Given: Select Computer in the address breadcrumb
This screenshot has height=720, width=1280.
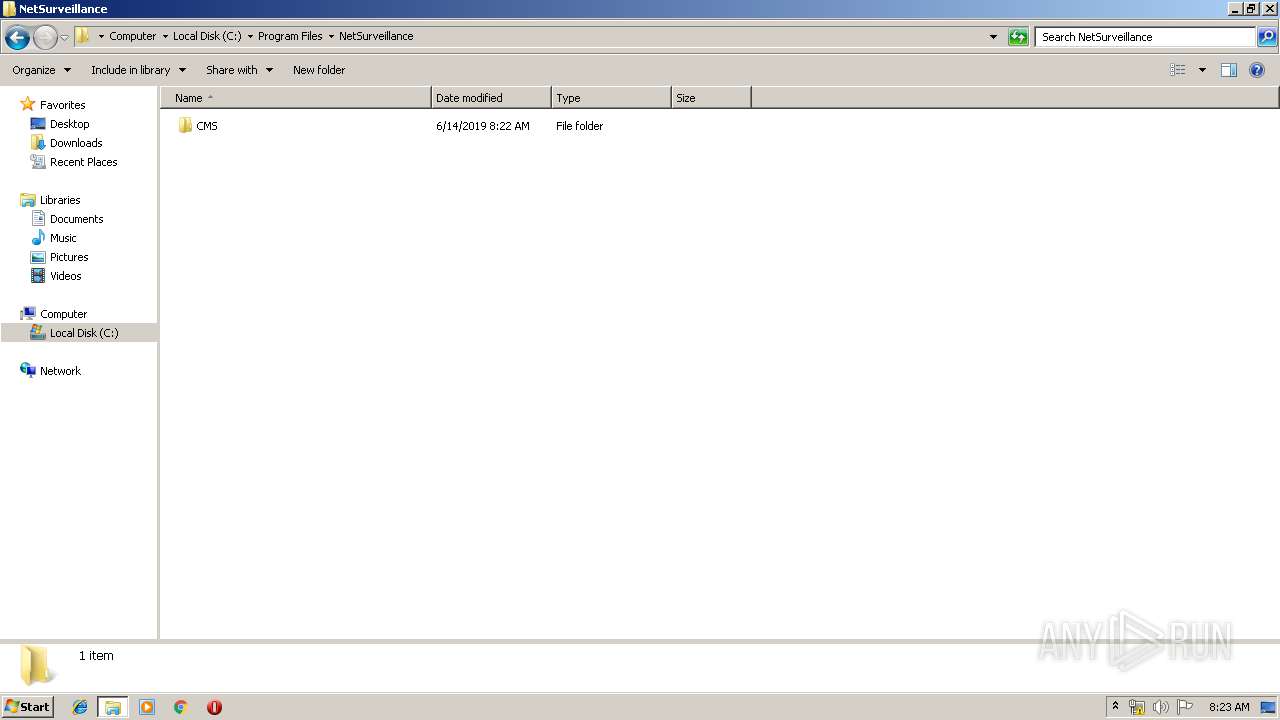Looking at the screenshot, I should pyautogui.click(x=133, y=36).
